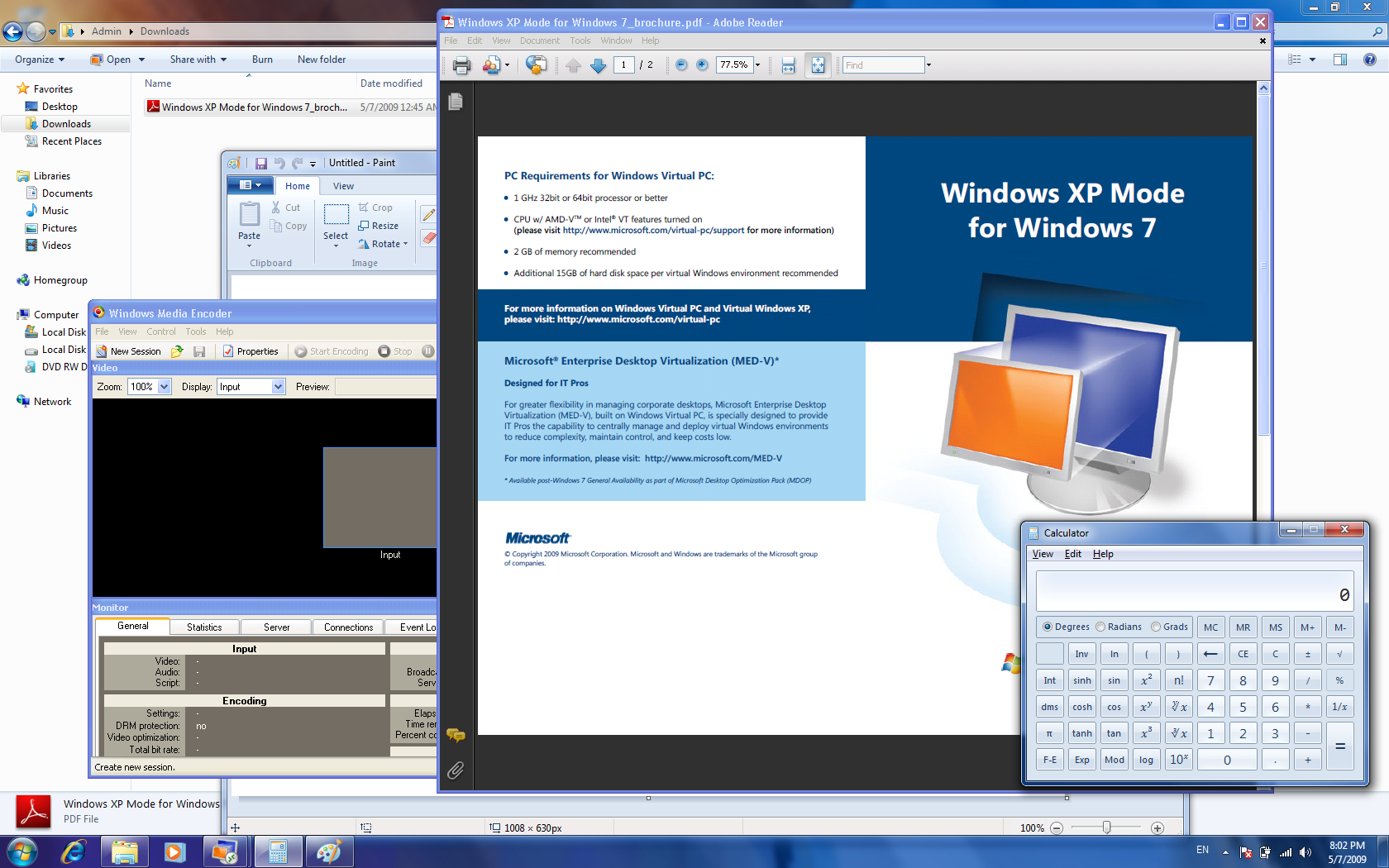
Task: Go to previous page in Adobe Reader
Action: pyautogui.click(x=573, y=65)
